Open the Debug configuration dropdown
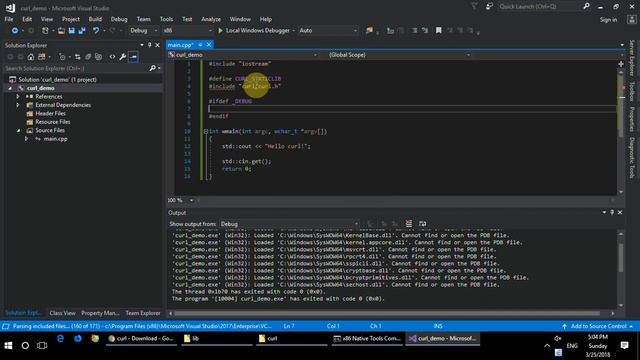Image resolution: width=640 pixels, height=360 pixels. (x=143, y=31)
